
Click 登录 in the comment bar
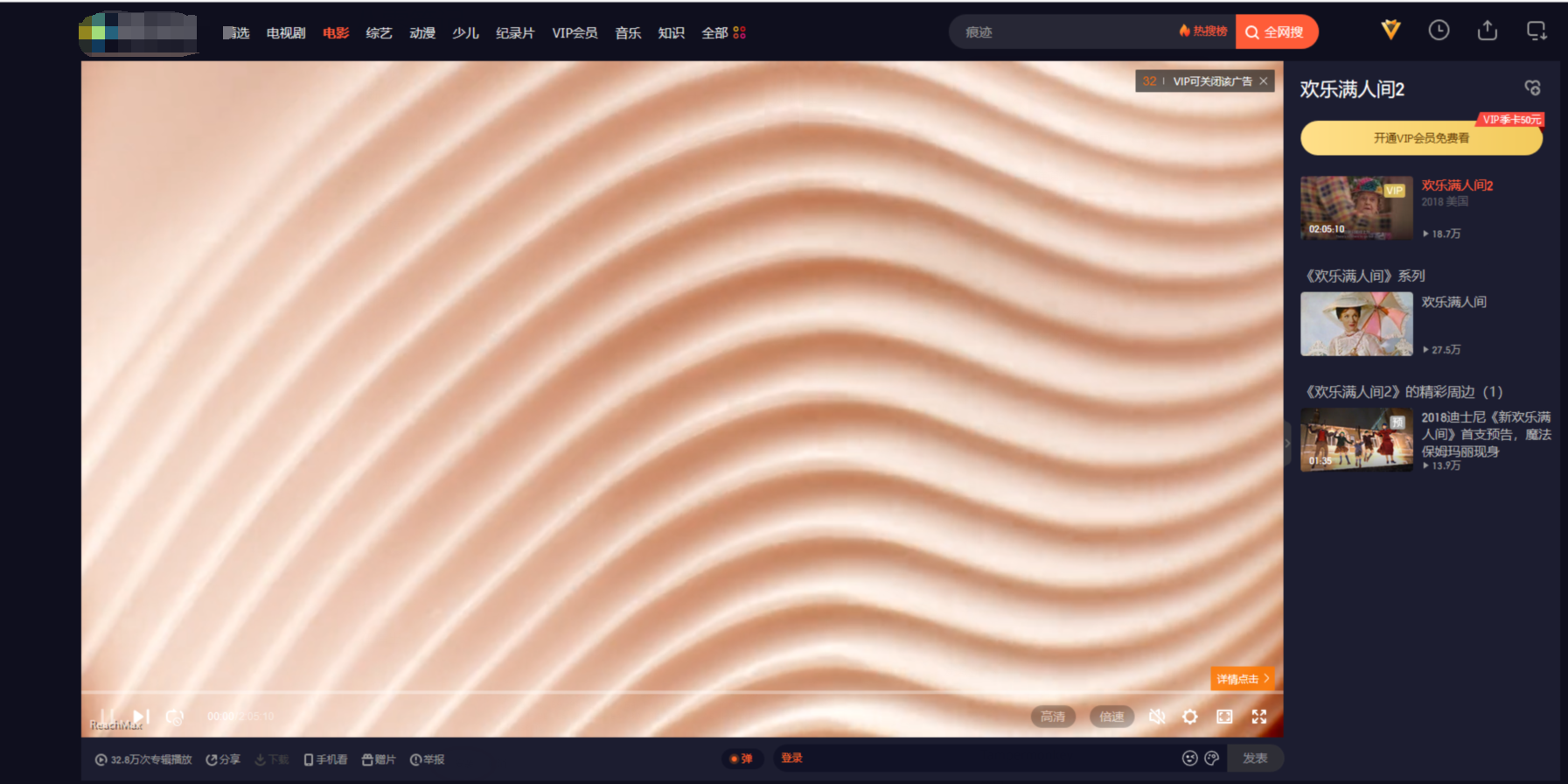tap(791, 759)
